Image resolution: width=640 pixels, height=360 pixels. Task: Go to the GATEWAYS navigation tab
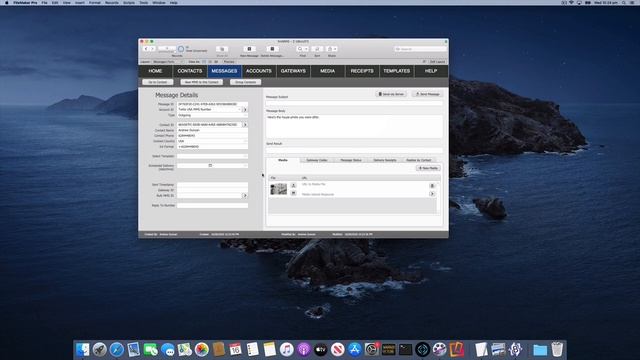[293, 71]
